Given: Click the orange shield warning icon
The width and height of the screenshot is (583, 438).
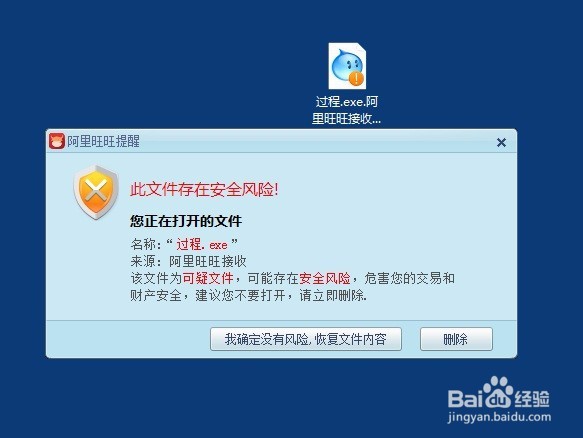Looking at the screenshot, I should 96,192.
